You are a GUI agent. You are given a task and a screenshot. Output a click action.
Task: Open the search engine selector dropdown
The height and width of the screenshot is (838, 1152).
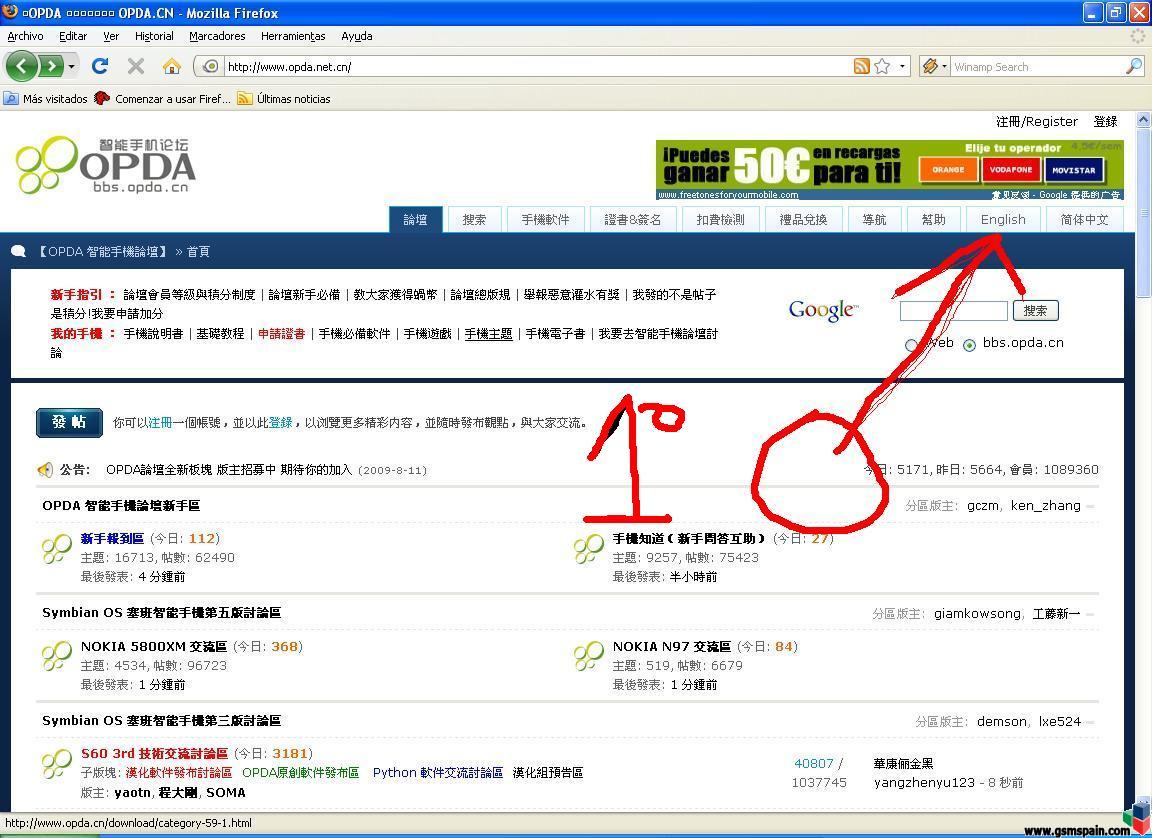click(x=944, y=66)
